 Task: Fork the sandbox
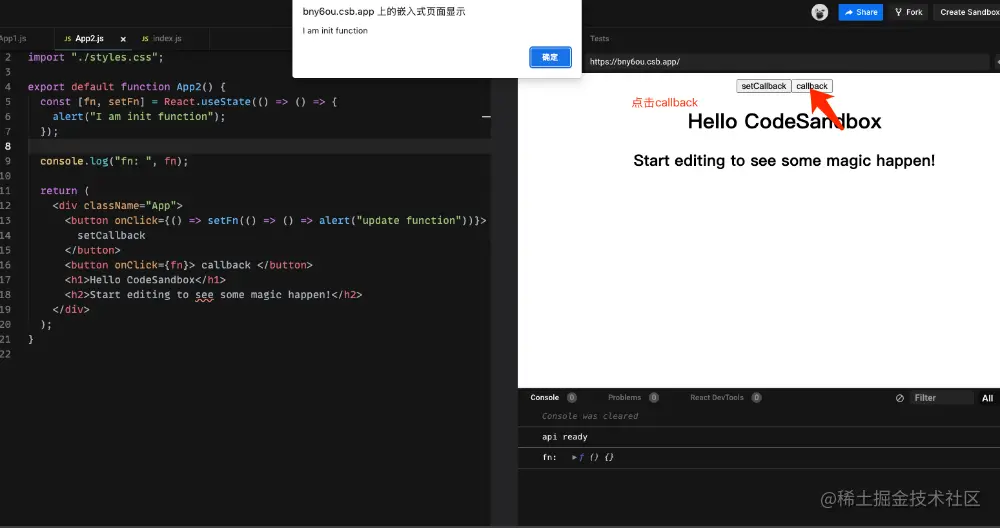tap(908, 12)
